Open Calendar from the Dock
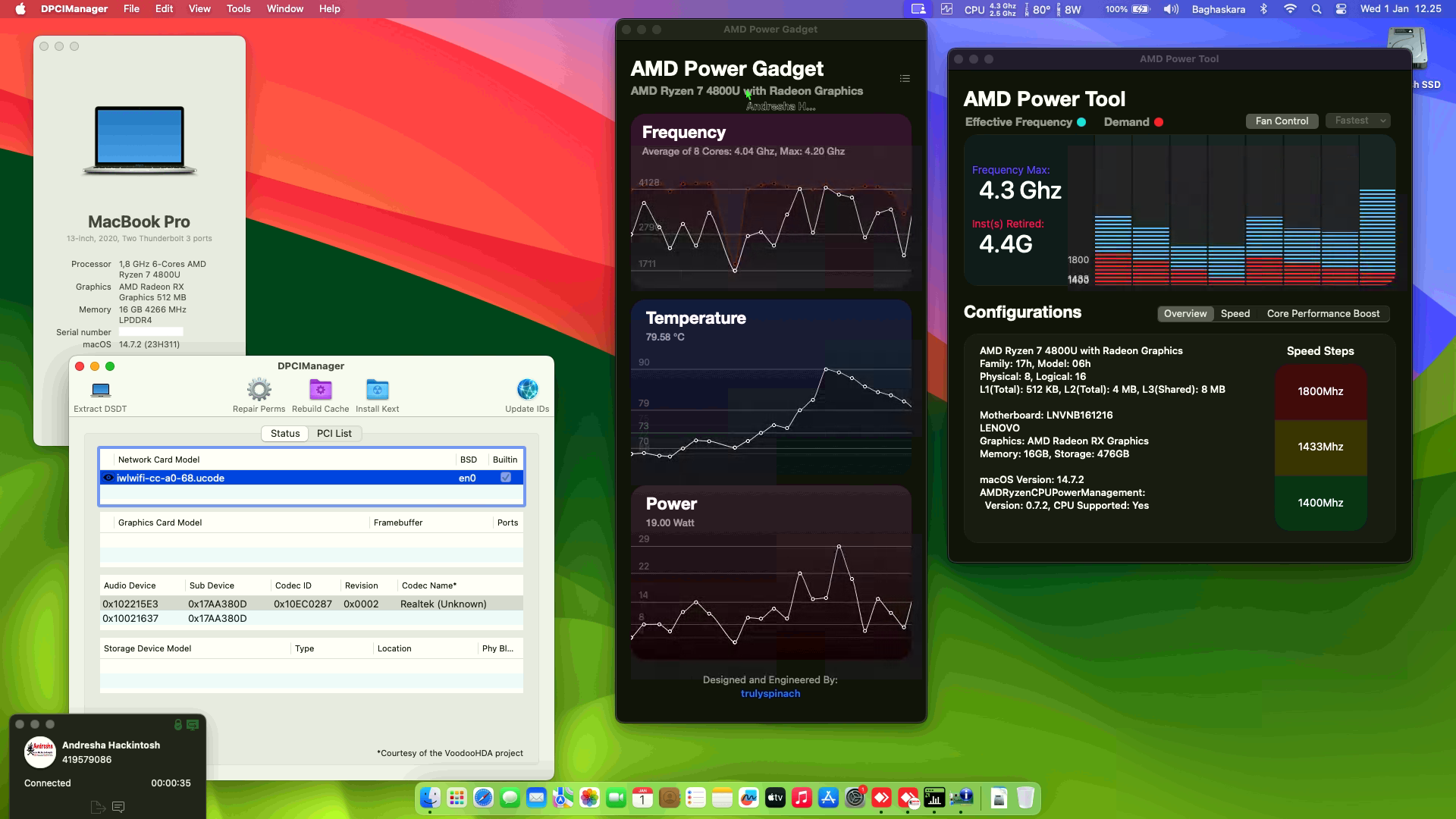Viewport: 1456px width, 819px height. tap(642, 798)
